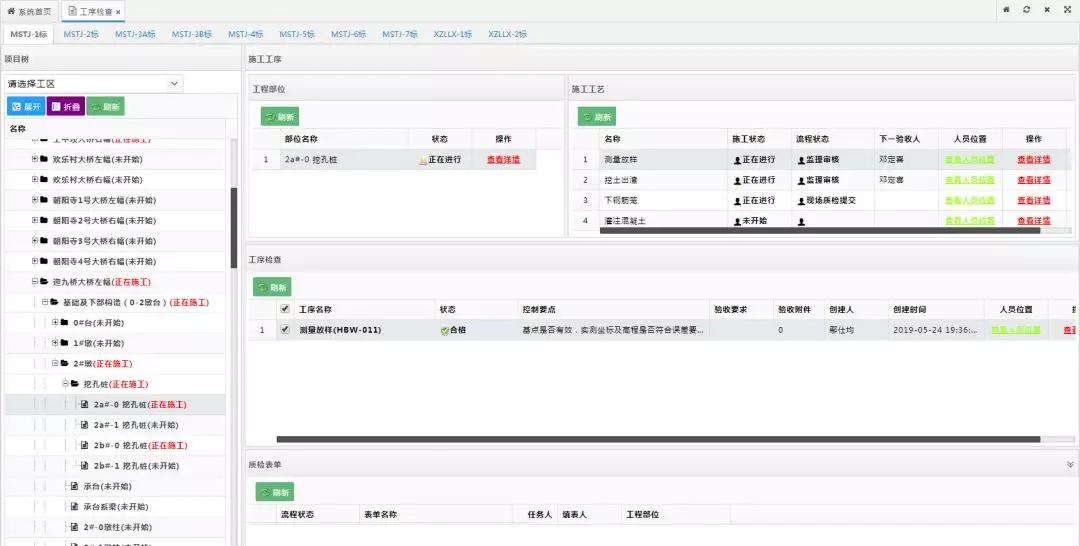Expand the 1#墩 tree node
This screenshot has height=546, width=1080.
tap(55, 343)
